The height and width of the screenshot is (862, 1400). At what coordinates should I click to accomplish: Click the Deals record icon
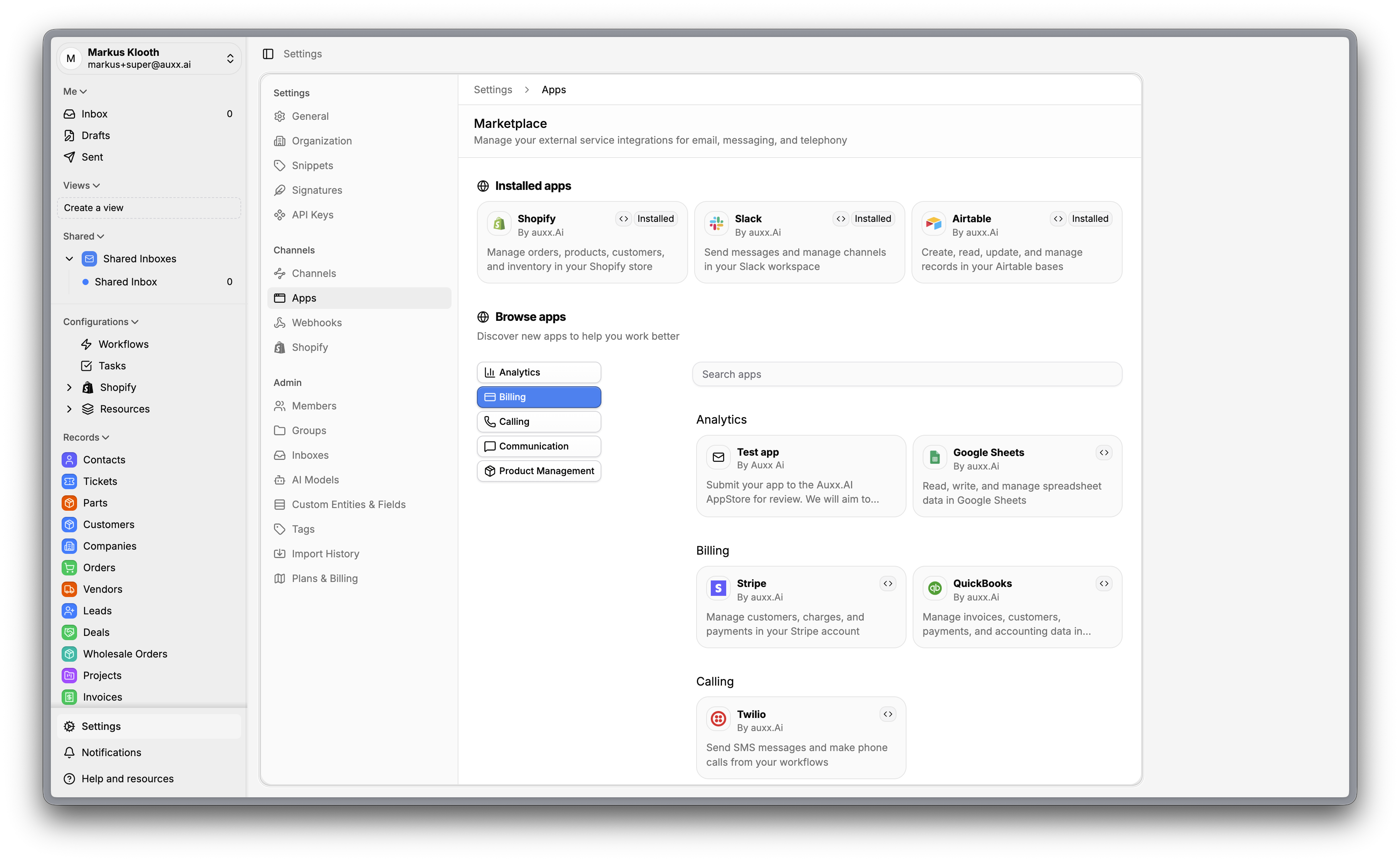pyautogui.click(x=70, y=632)
